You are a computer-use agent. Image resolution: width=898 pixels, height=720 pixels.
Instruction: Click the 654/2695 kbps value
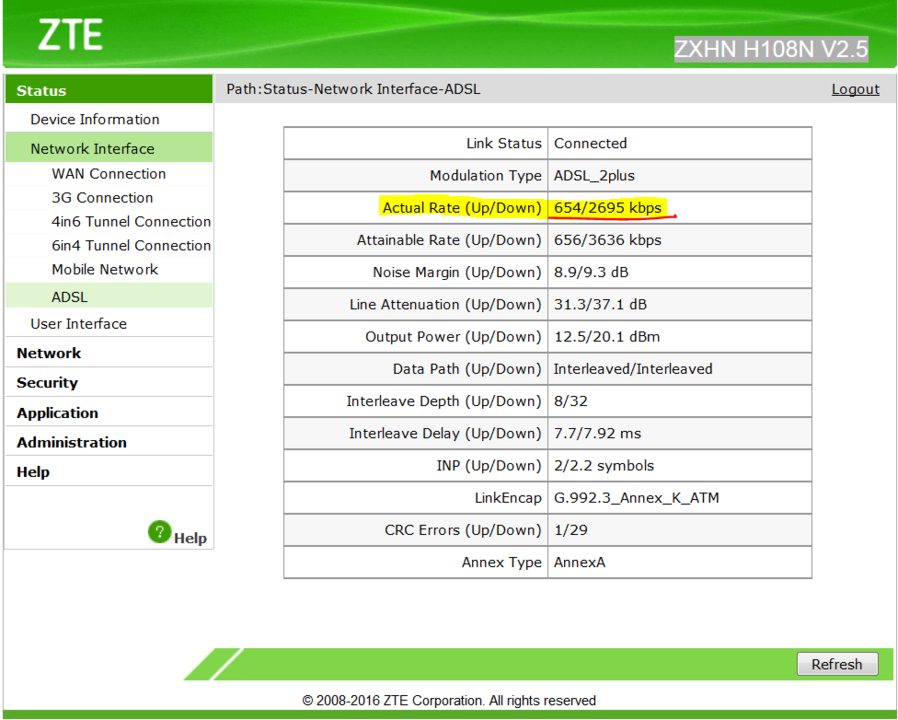click(607, 207)
